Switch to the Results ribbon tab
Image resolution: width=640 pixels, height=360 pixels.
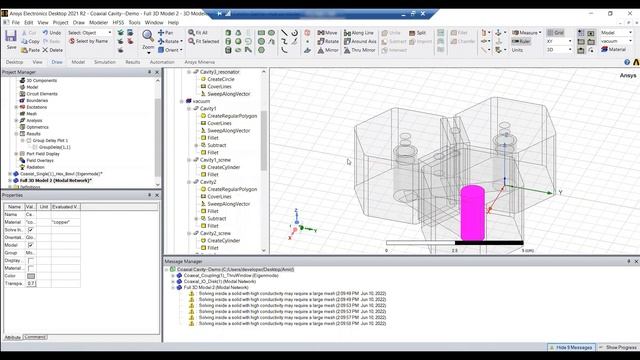coord(133,62)
